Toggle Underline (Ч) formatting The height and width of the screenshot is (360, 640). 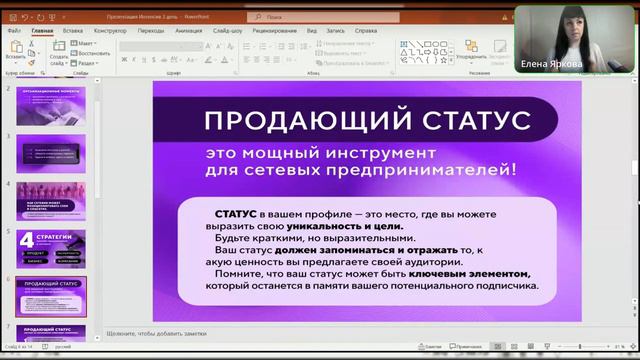144,60
